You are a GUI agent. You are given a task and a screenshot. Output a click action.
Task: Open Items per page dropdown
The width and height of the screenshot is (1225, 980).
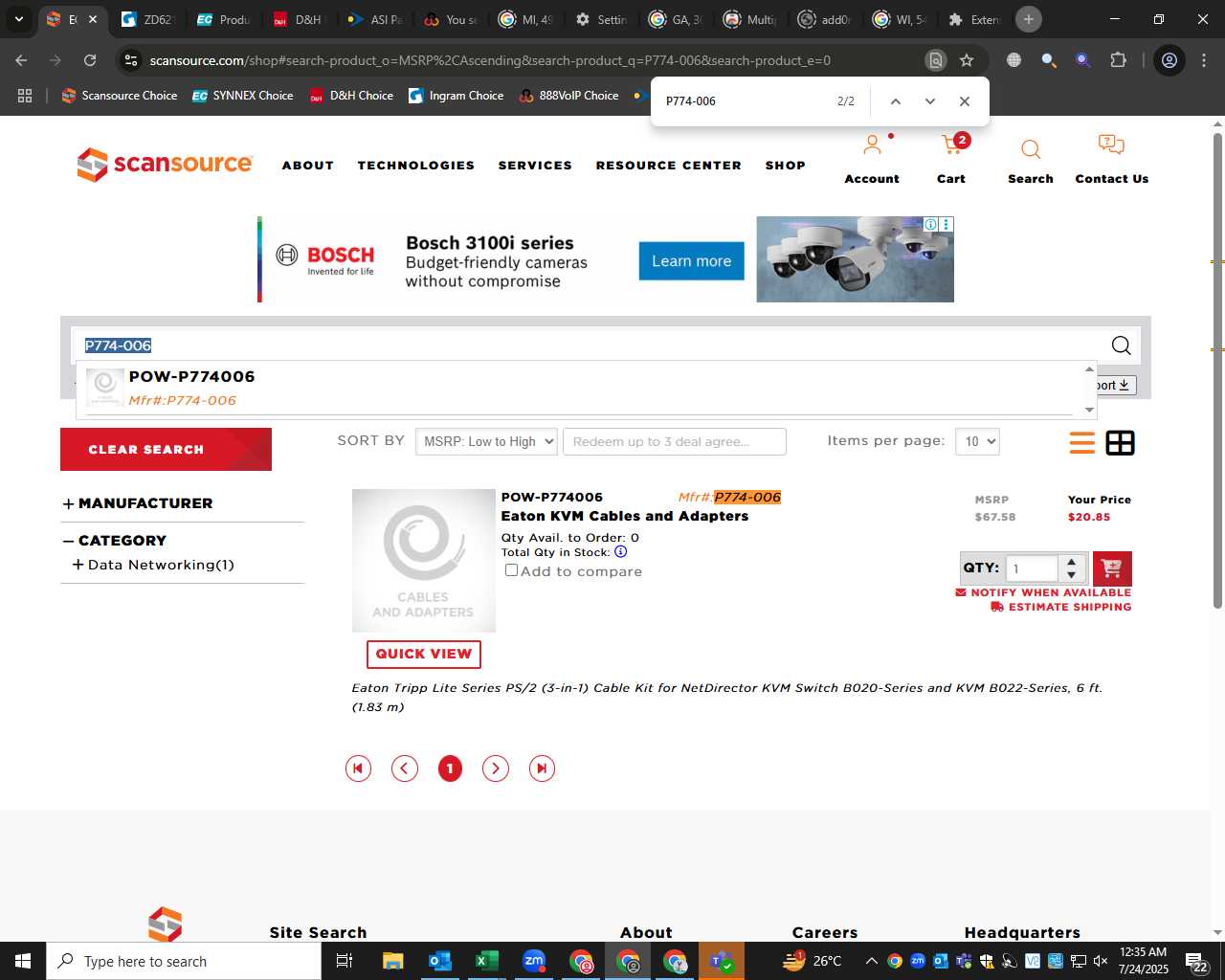tap(977, 441)
